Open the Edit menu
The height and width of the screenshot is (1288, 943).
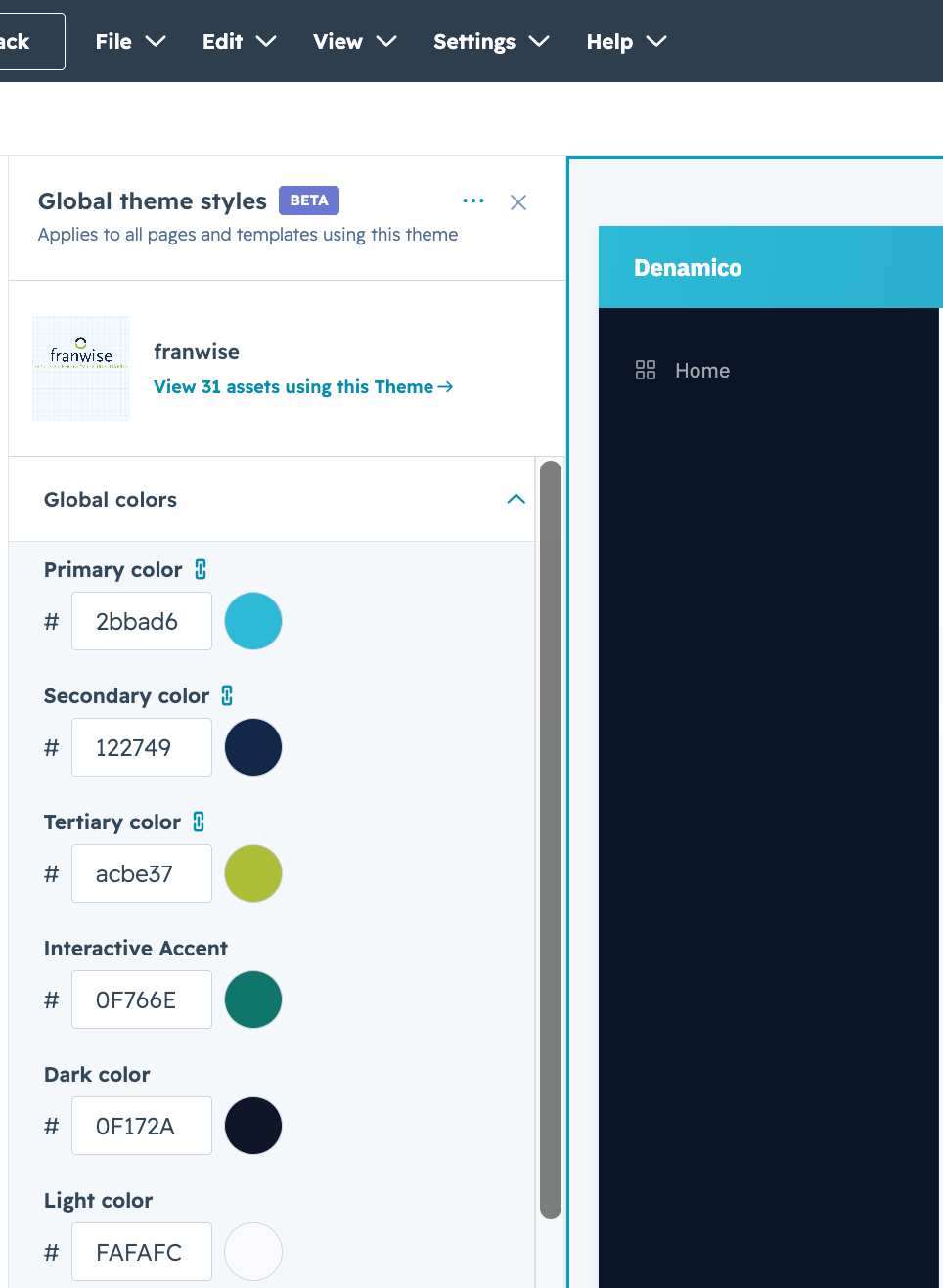(239, 41)
